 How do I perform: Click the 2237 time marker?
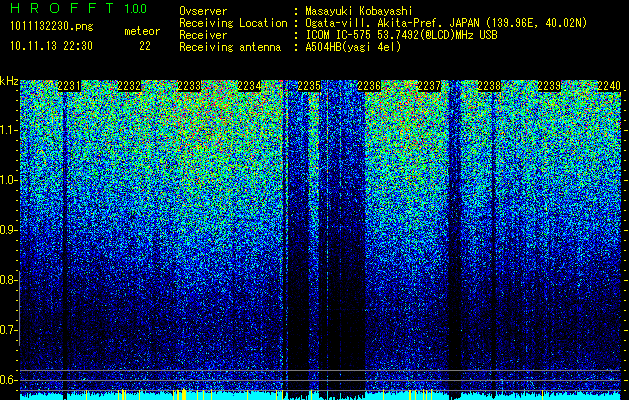pos(429,86)
